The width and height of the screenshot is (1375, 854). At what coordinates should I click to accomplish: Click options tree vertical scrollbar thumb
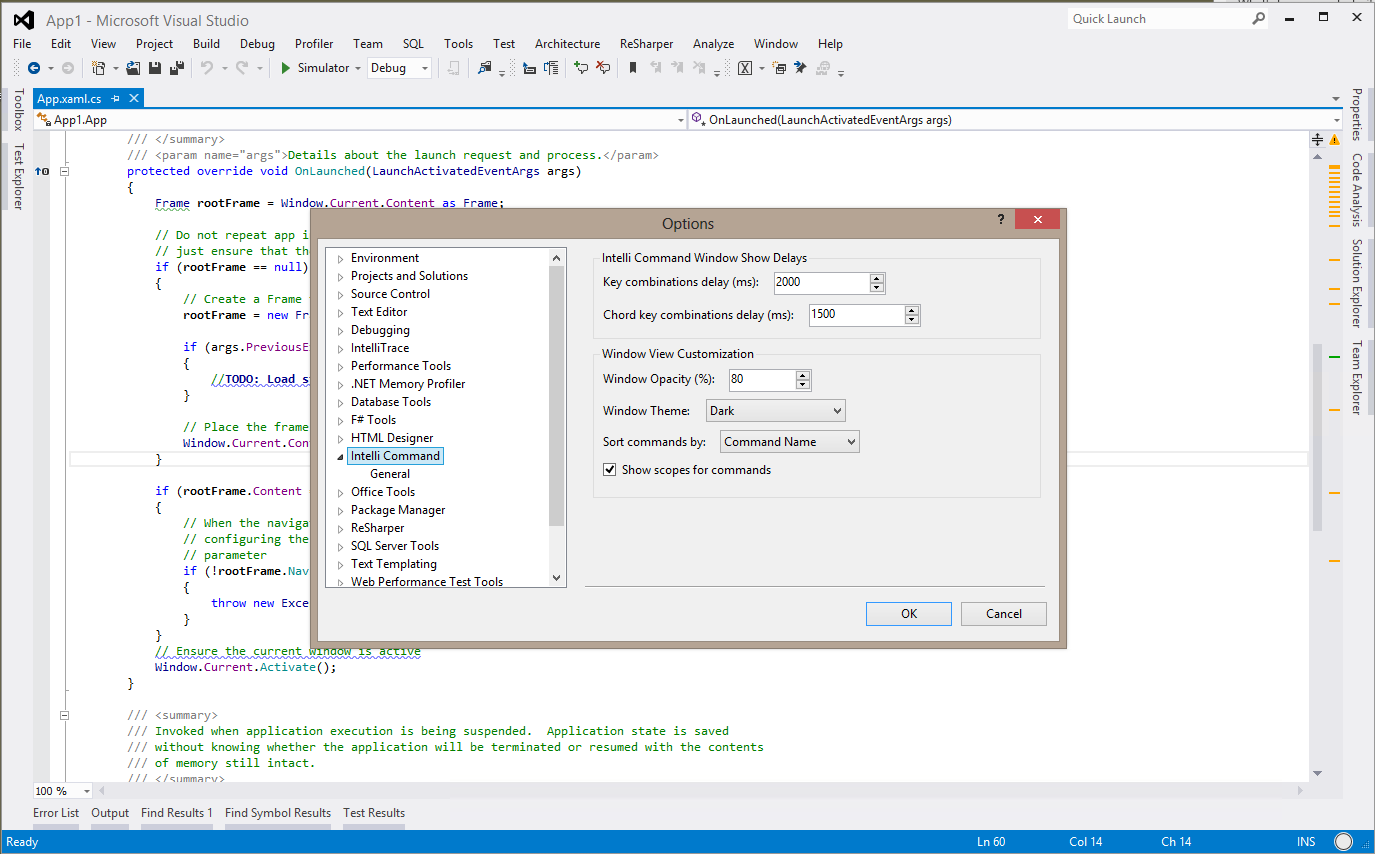pos(557,396)
